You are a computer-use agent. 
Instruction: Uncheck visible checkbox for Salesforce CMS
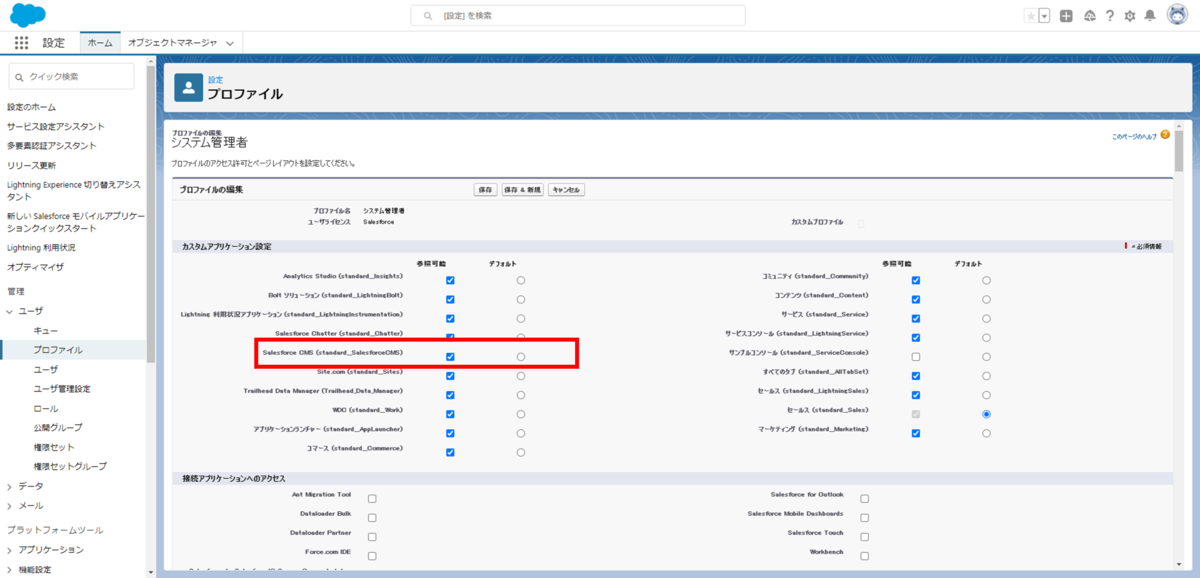click(x=450, y=357)
